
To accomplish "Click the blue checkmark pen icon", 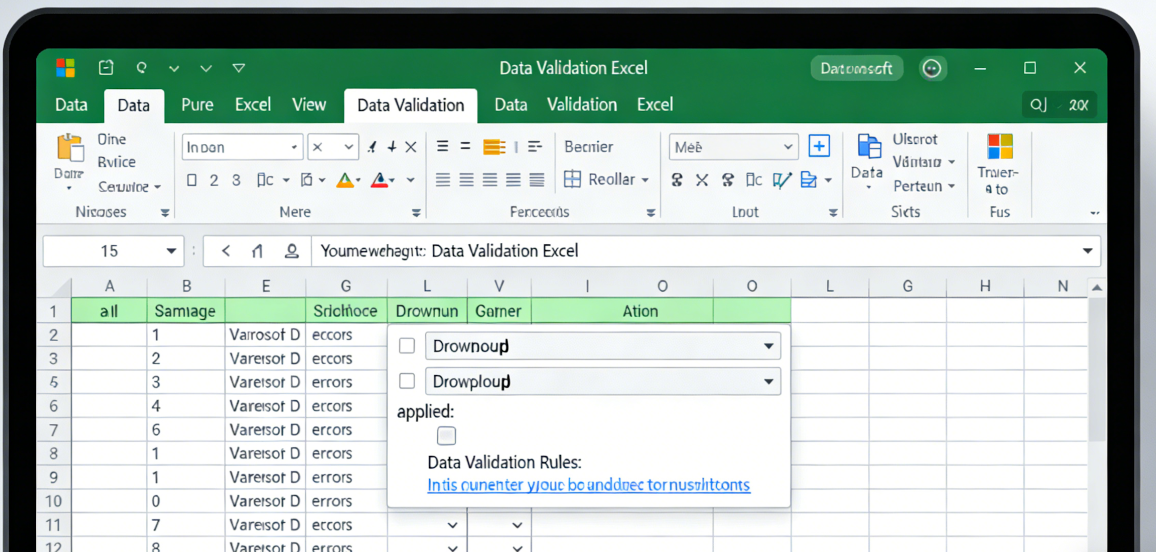I will (x=781, y=180).
